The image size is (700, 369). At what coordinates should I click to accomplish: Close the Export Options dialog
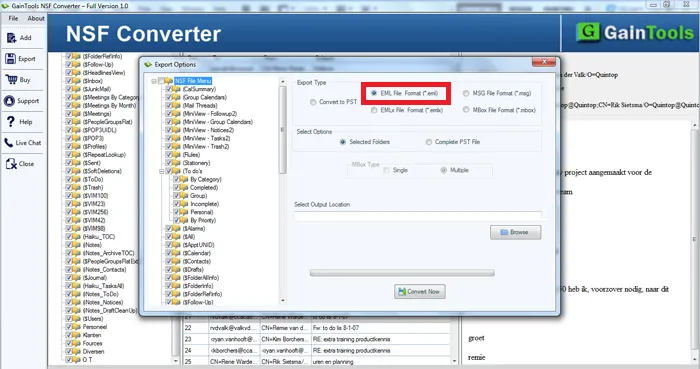(x=544, y=62)
